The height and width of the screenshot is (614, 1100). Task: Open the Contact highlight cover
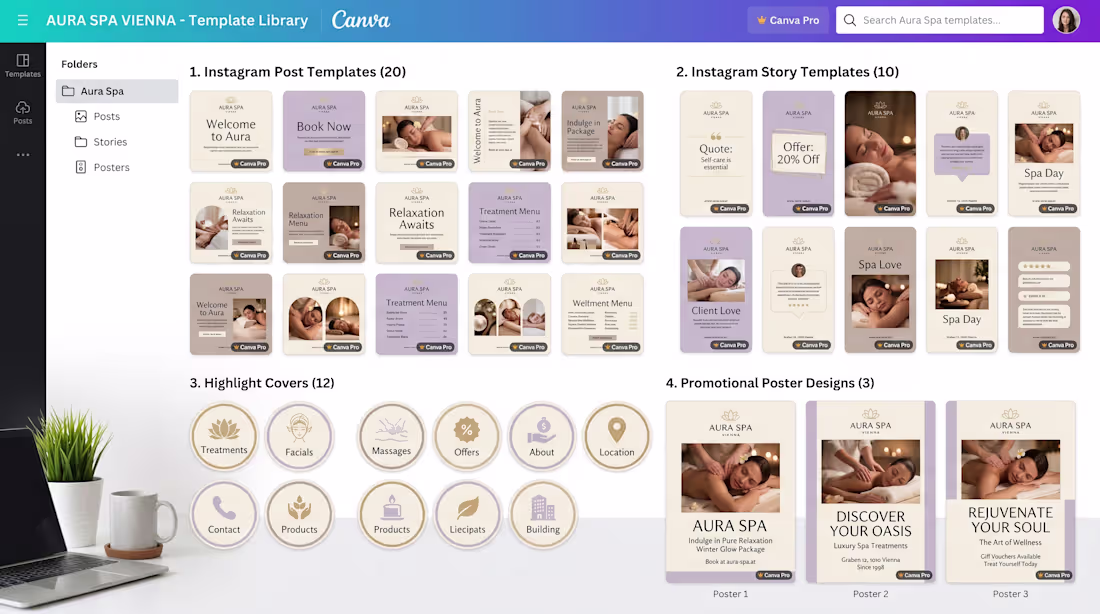tap(224, 514)
